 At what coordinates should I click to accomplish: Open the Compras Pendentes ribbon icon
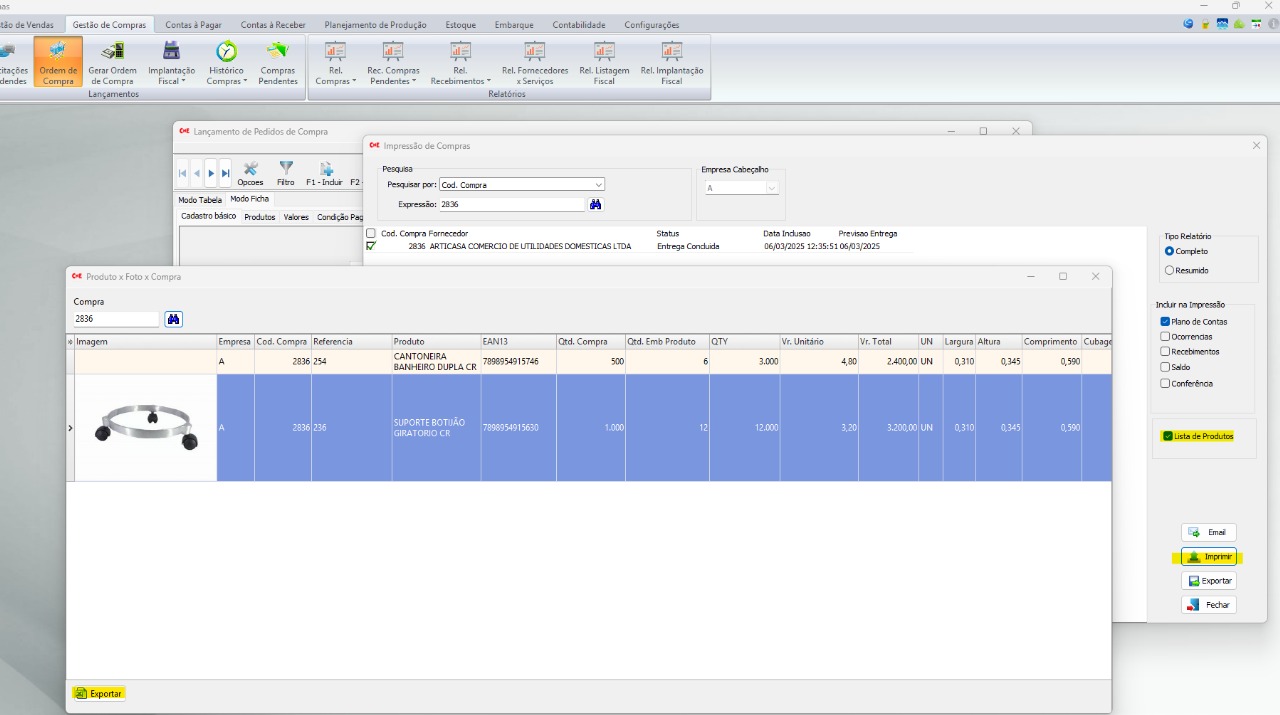278,61
